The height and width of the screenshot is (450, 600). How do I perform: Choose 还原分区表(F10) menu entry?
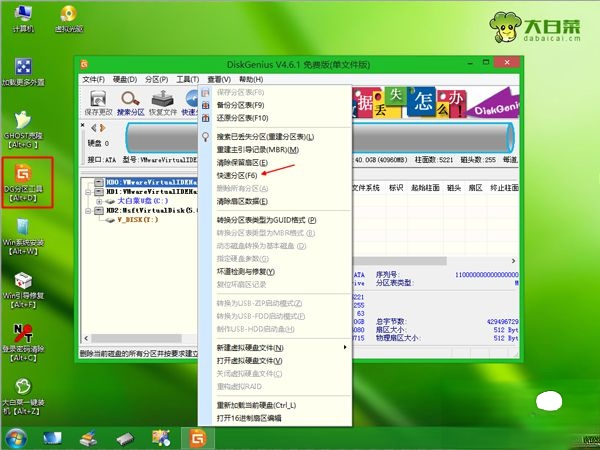pyautogui.click(x=275, y=118)
